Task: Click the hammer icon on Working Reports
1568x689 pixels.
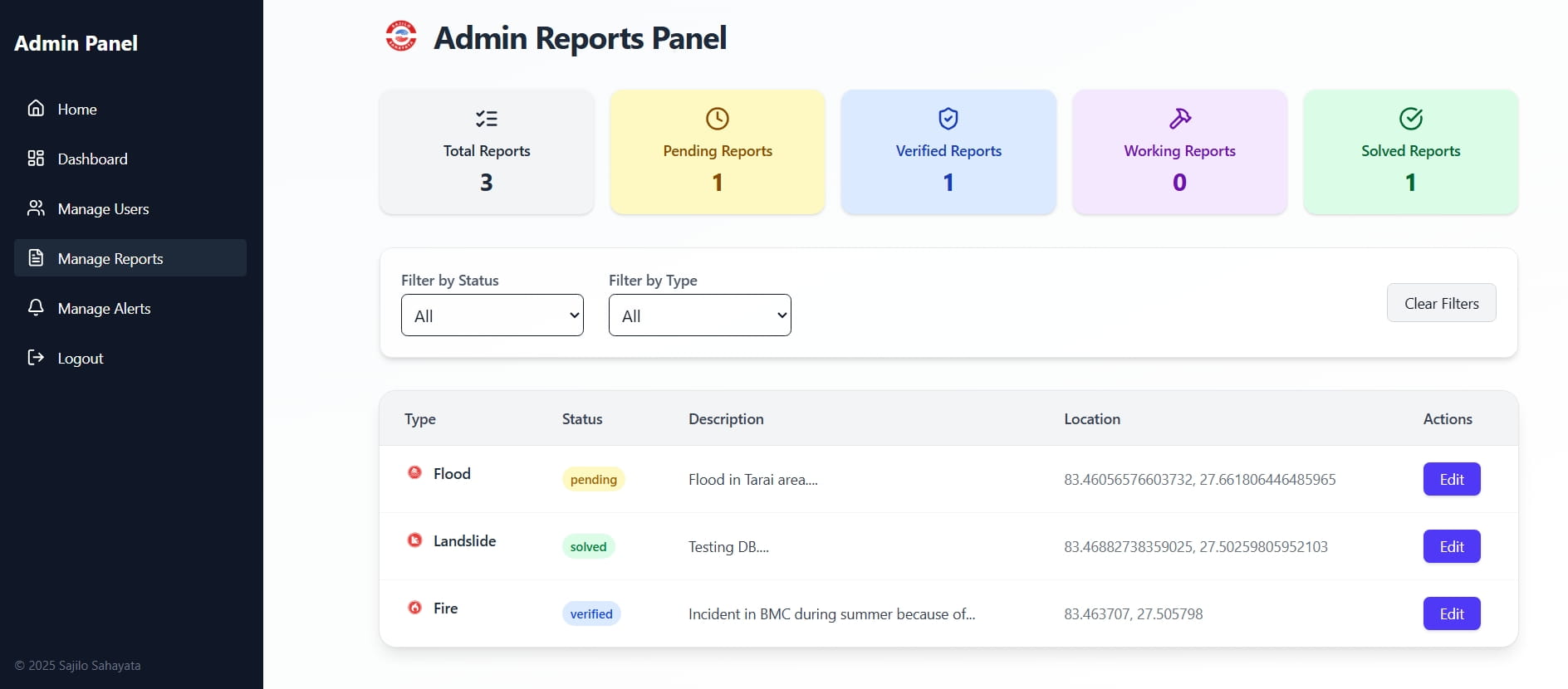Action: click(1180, 119)
